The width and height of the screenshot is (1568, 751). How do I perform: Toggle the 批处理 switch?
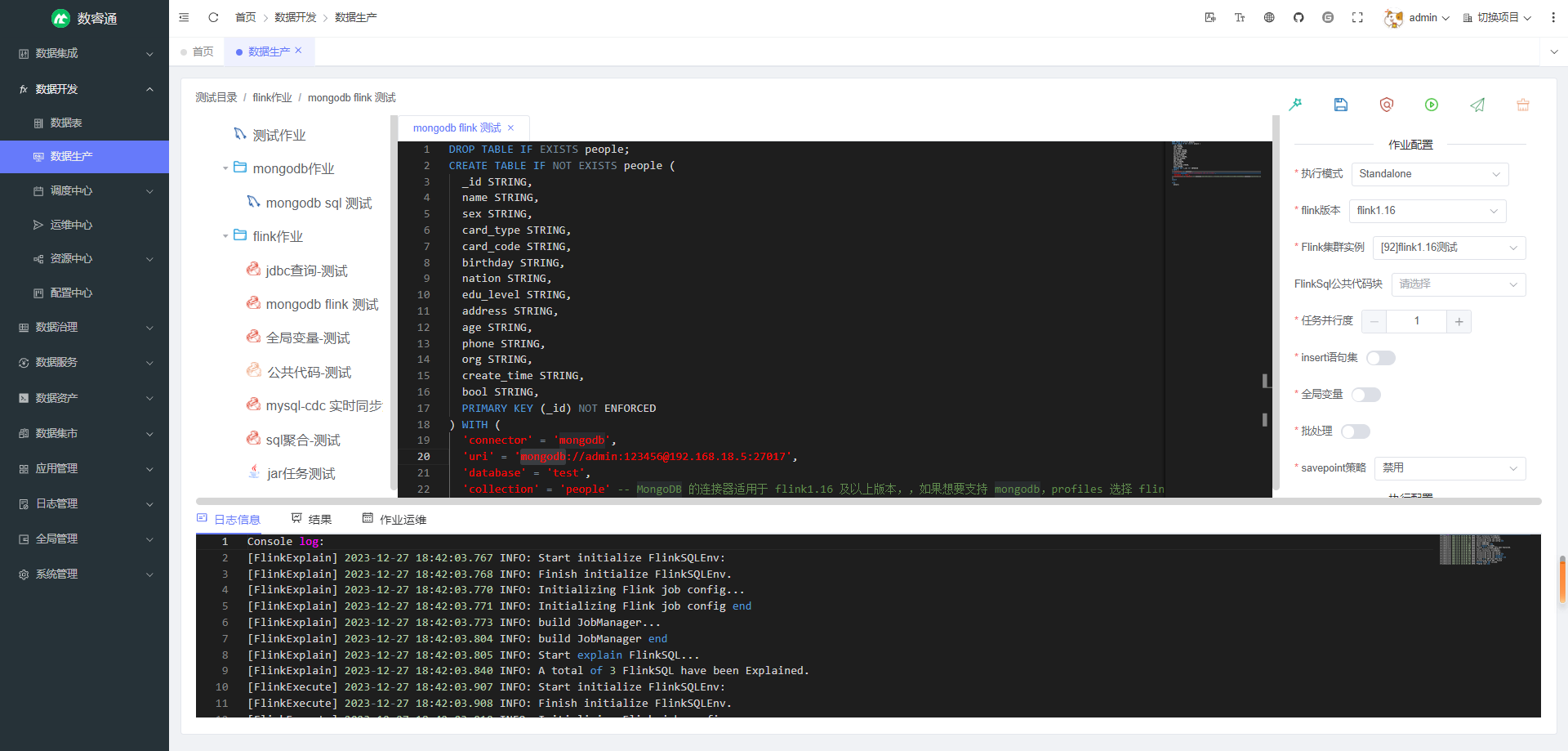1356,431
